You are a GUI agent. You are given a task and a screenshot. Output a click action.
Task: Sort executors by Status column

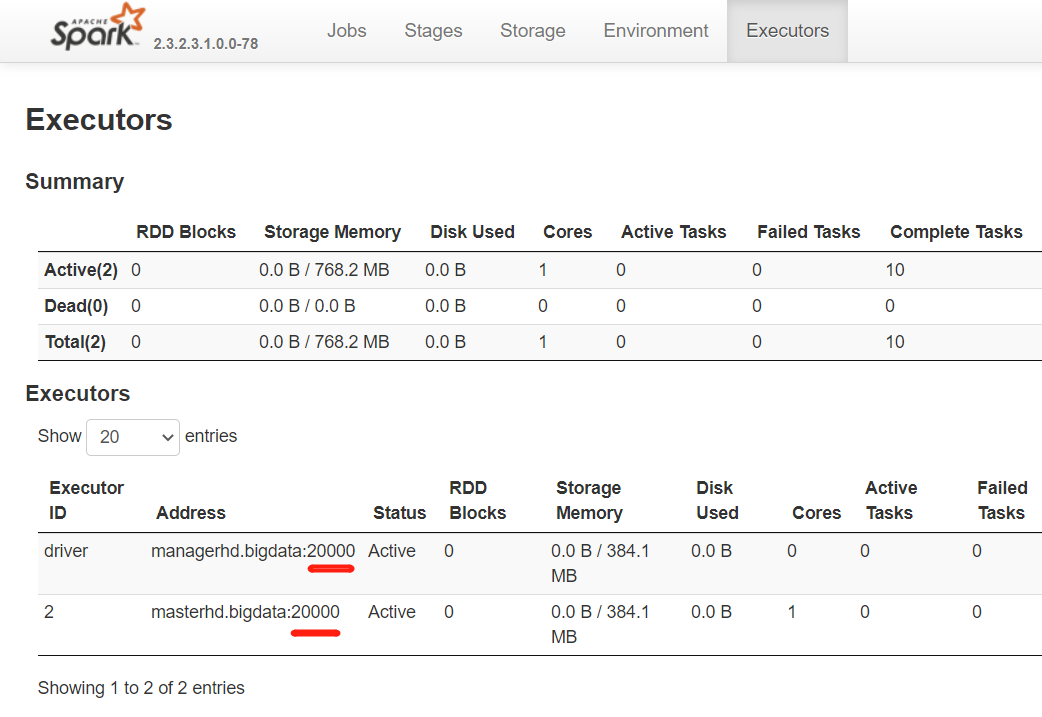(x=399, y=513)
